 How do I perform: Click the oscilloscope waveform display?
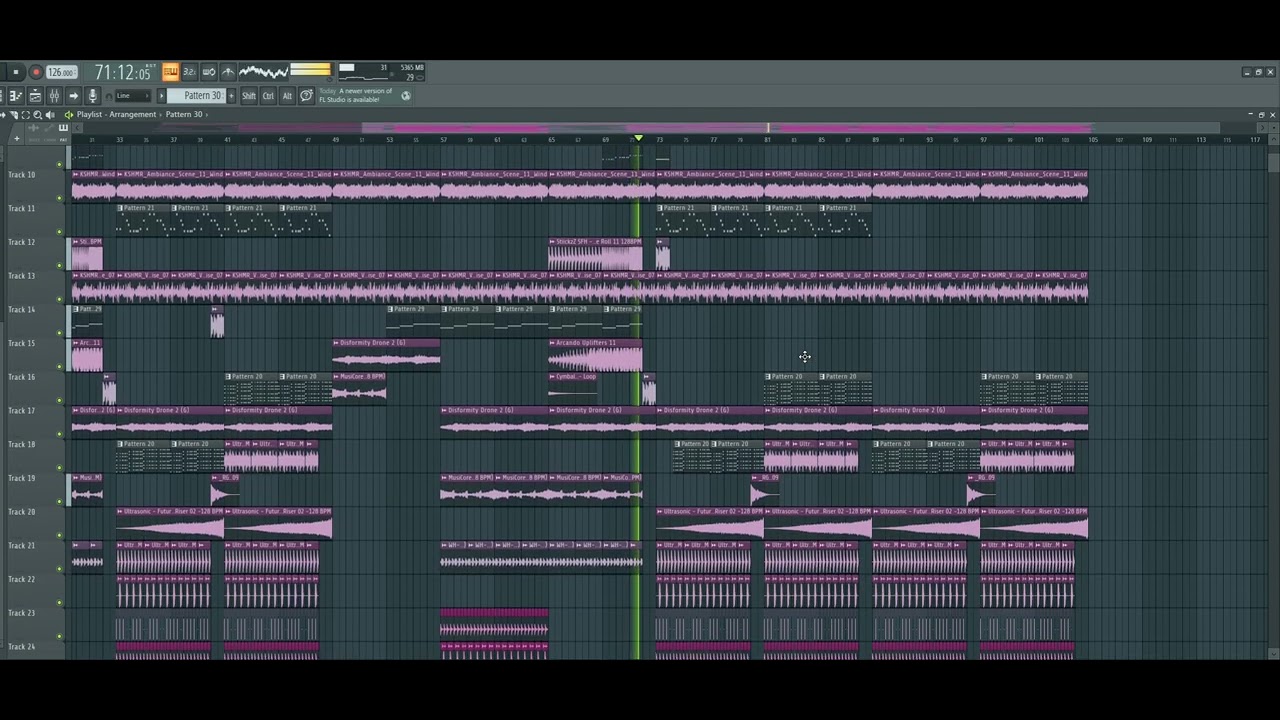(x=263, y=72)
